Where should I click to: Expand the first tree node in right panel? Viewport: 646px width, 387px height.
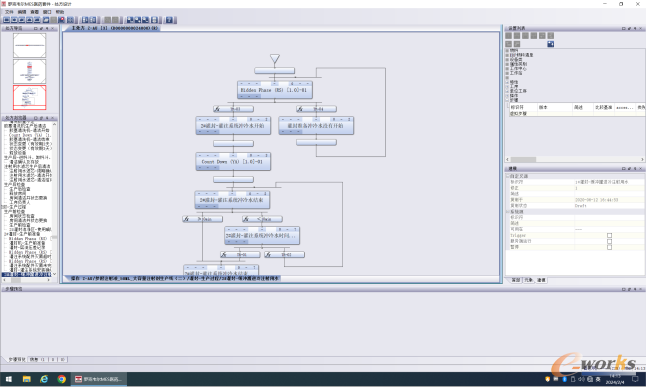(x=507, y=50)
